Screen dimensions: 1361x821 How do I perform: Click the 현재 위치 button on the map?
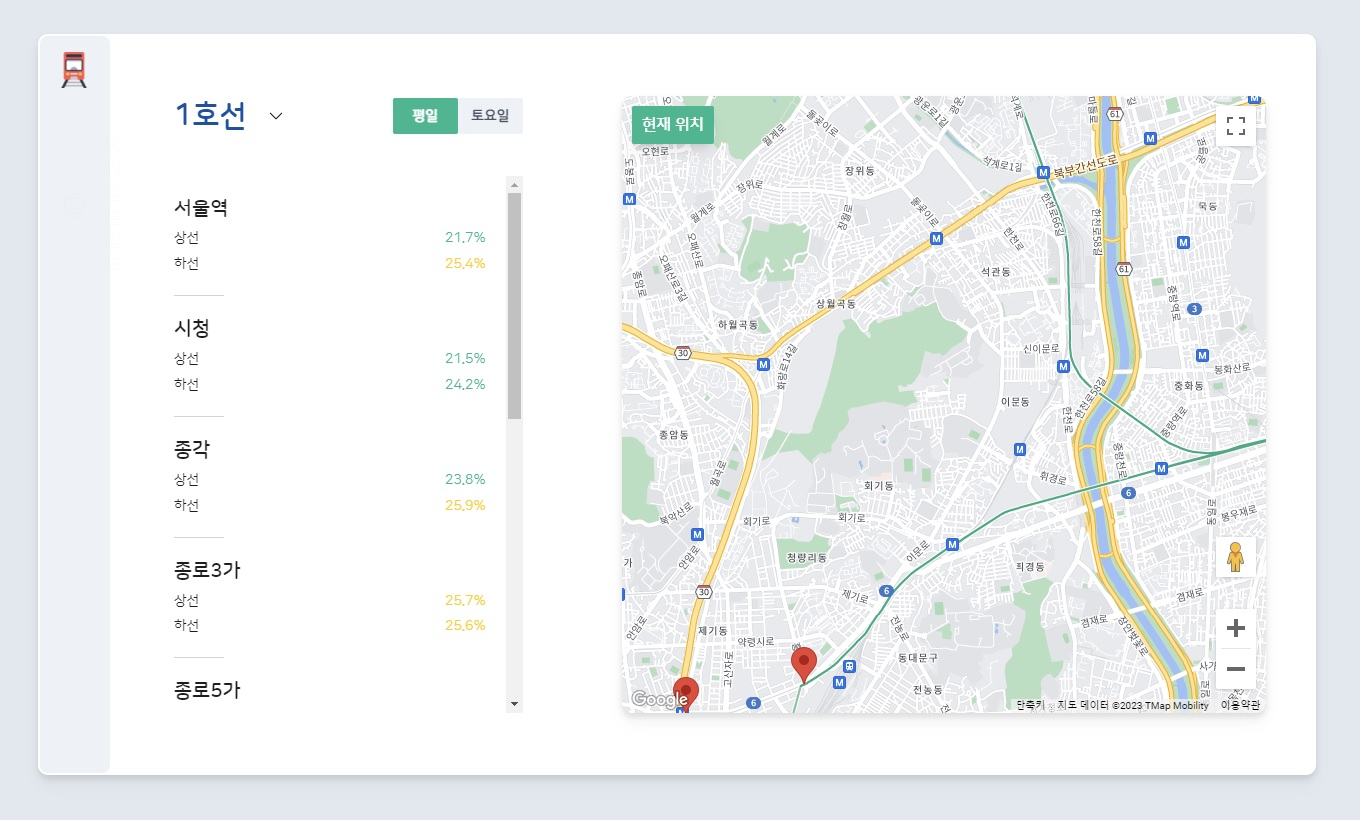coord(672,125)
